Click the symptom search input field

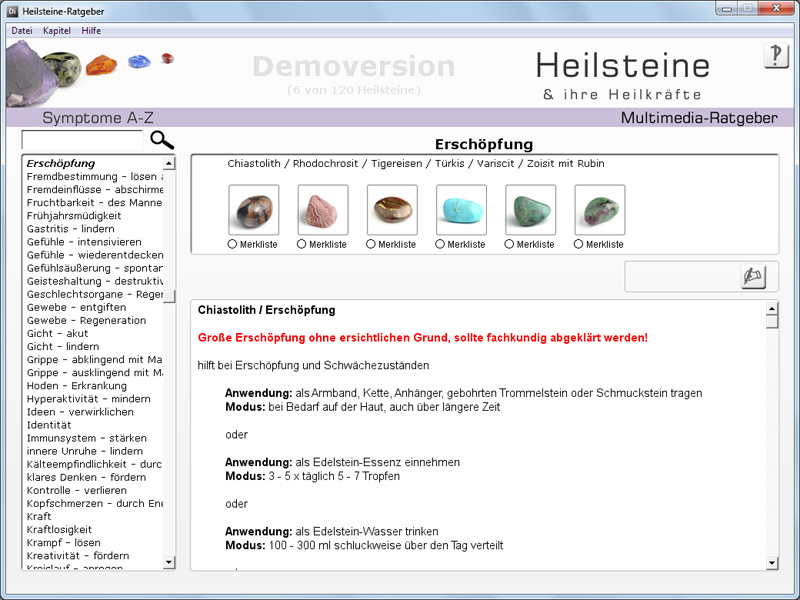point(83,141)
